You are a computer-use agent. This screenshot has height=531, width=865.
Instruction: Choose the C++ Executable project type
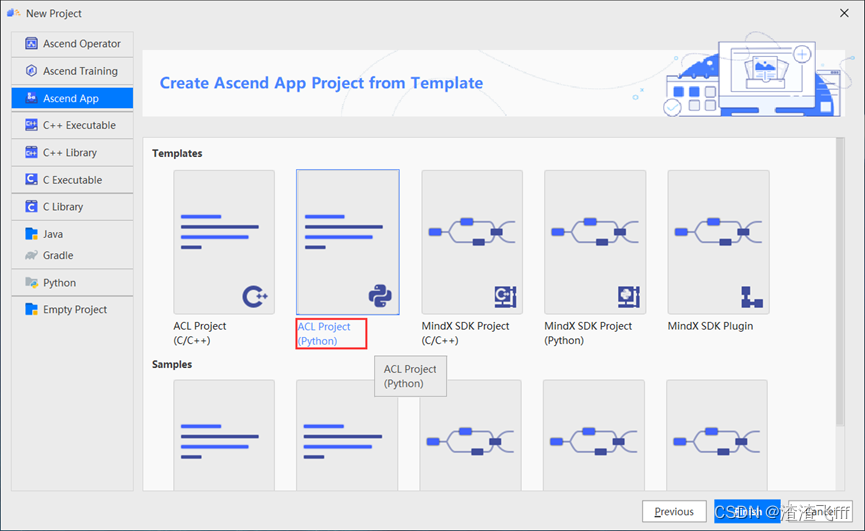coord(72,125)
